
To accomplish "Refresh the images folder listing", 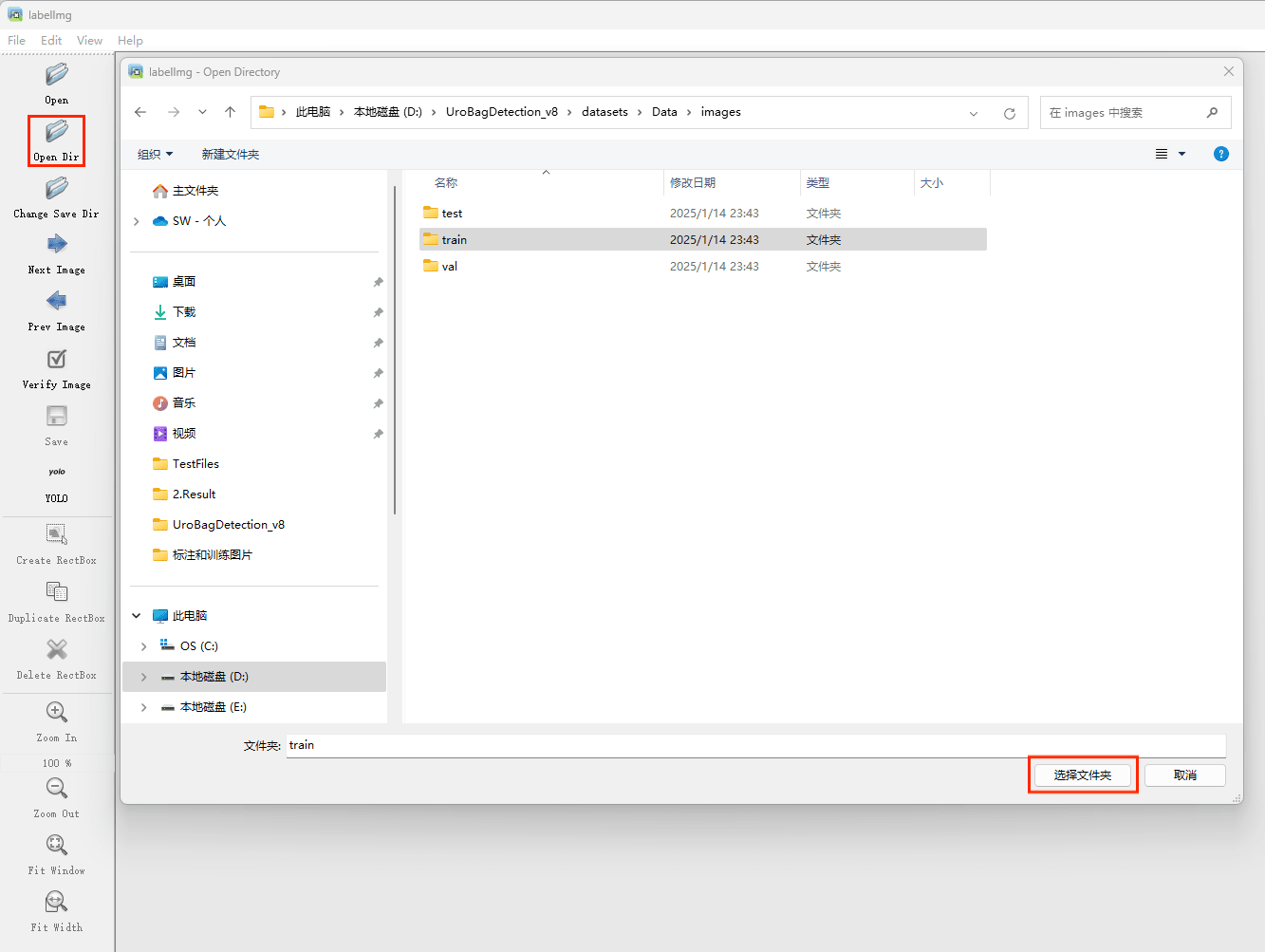I will click(1010, 113).
